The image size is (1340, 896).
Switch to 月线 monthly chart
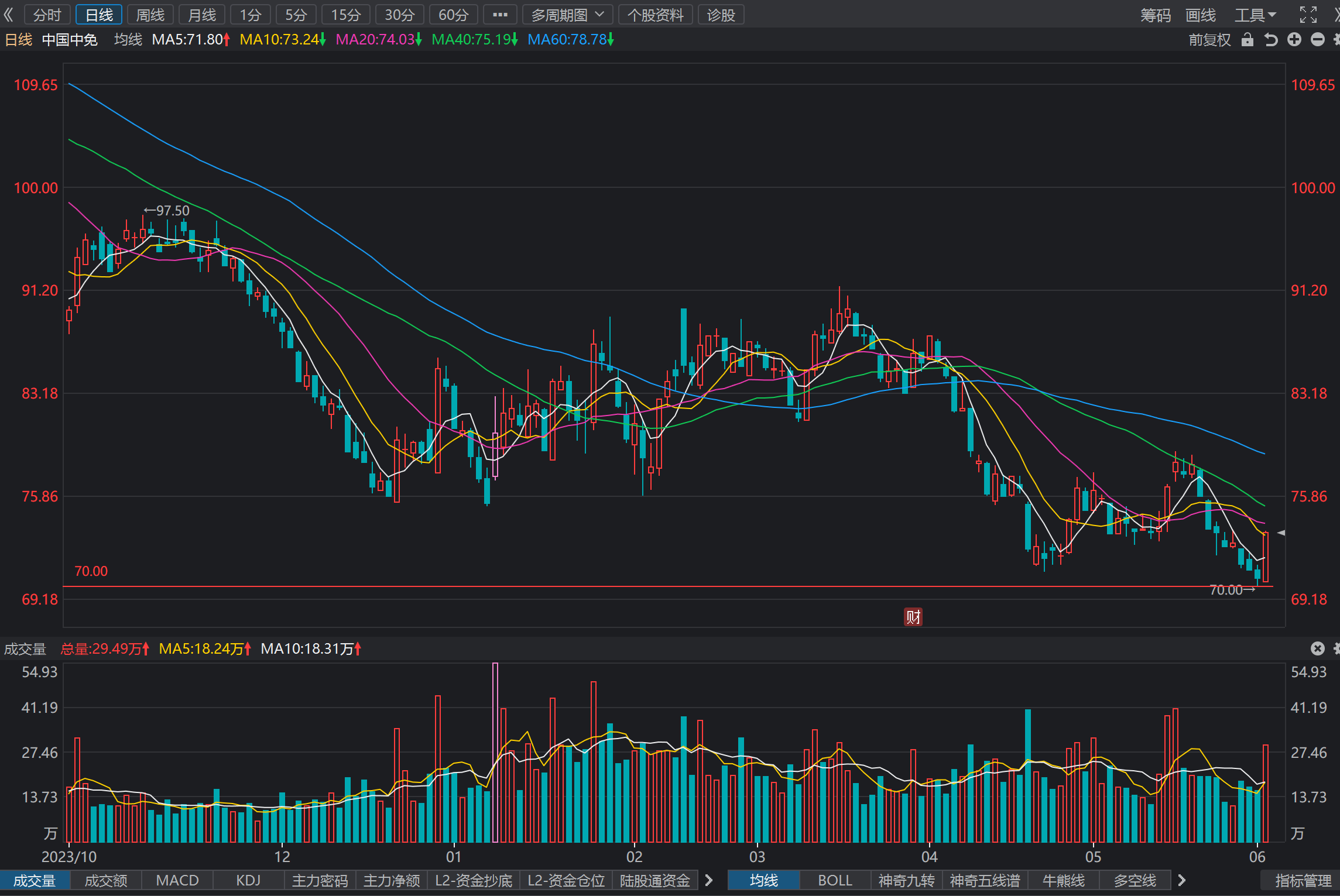[202, 15]
